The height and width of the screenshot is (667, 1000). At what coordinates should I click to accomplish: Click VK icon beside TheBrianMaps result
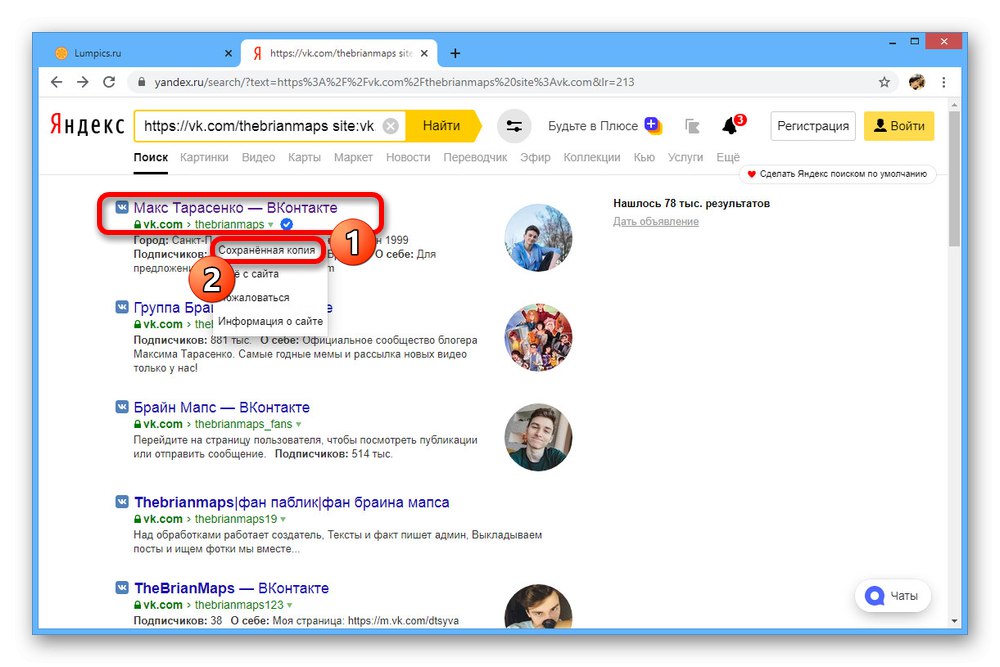(122, 588)
